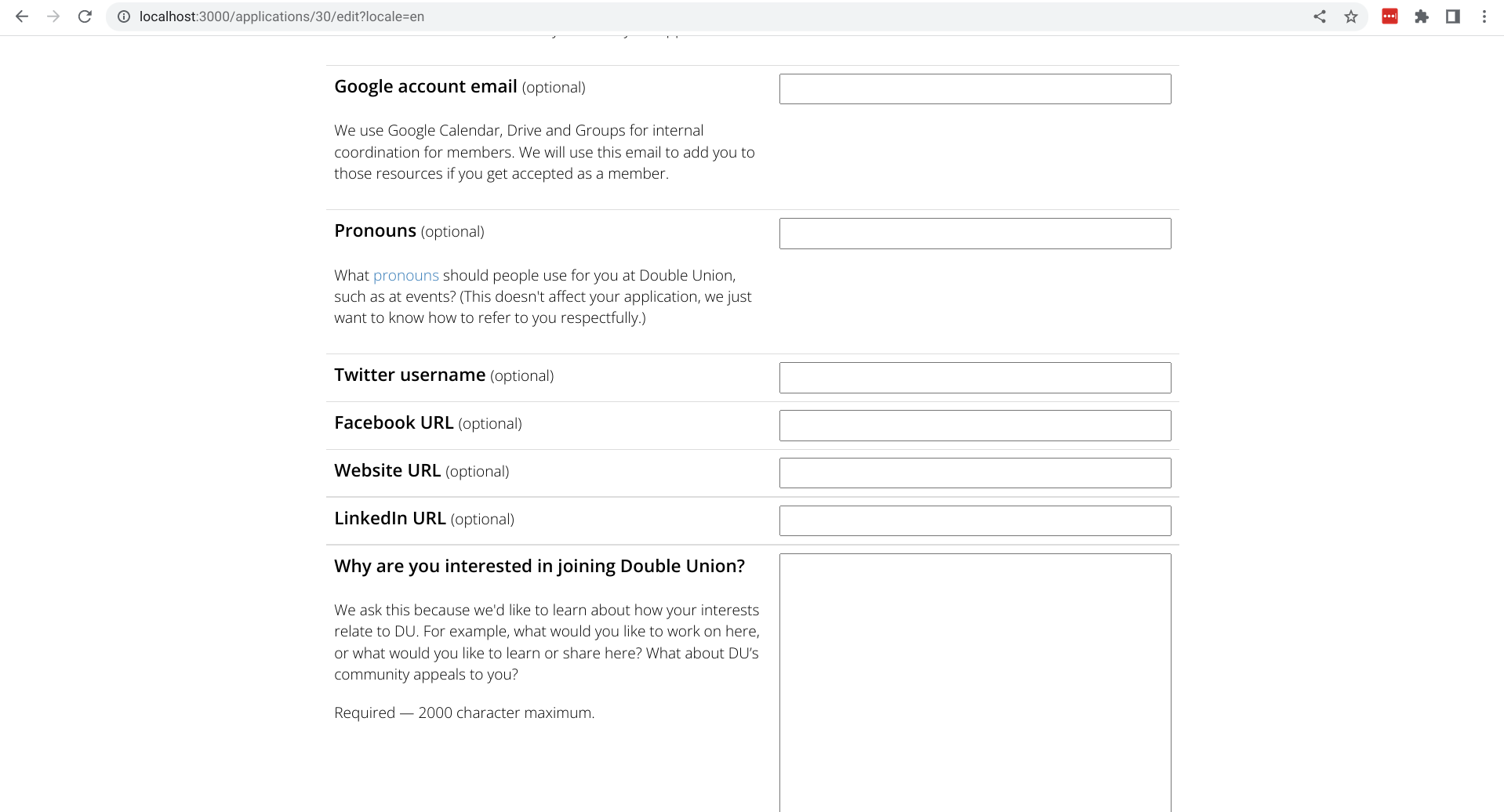
Task: Go back to the previous page
Action: (22, 16)
